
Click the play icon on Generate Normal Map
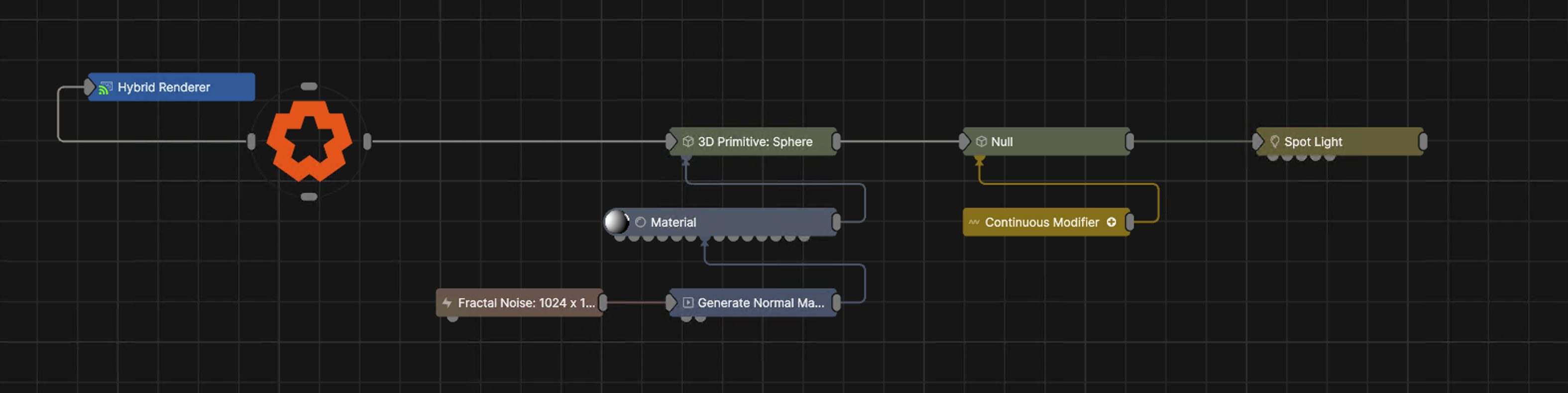click(x=688, y=303)
